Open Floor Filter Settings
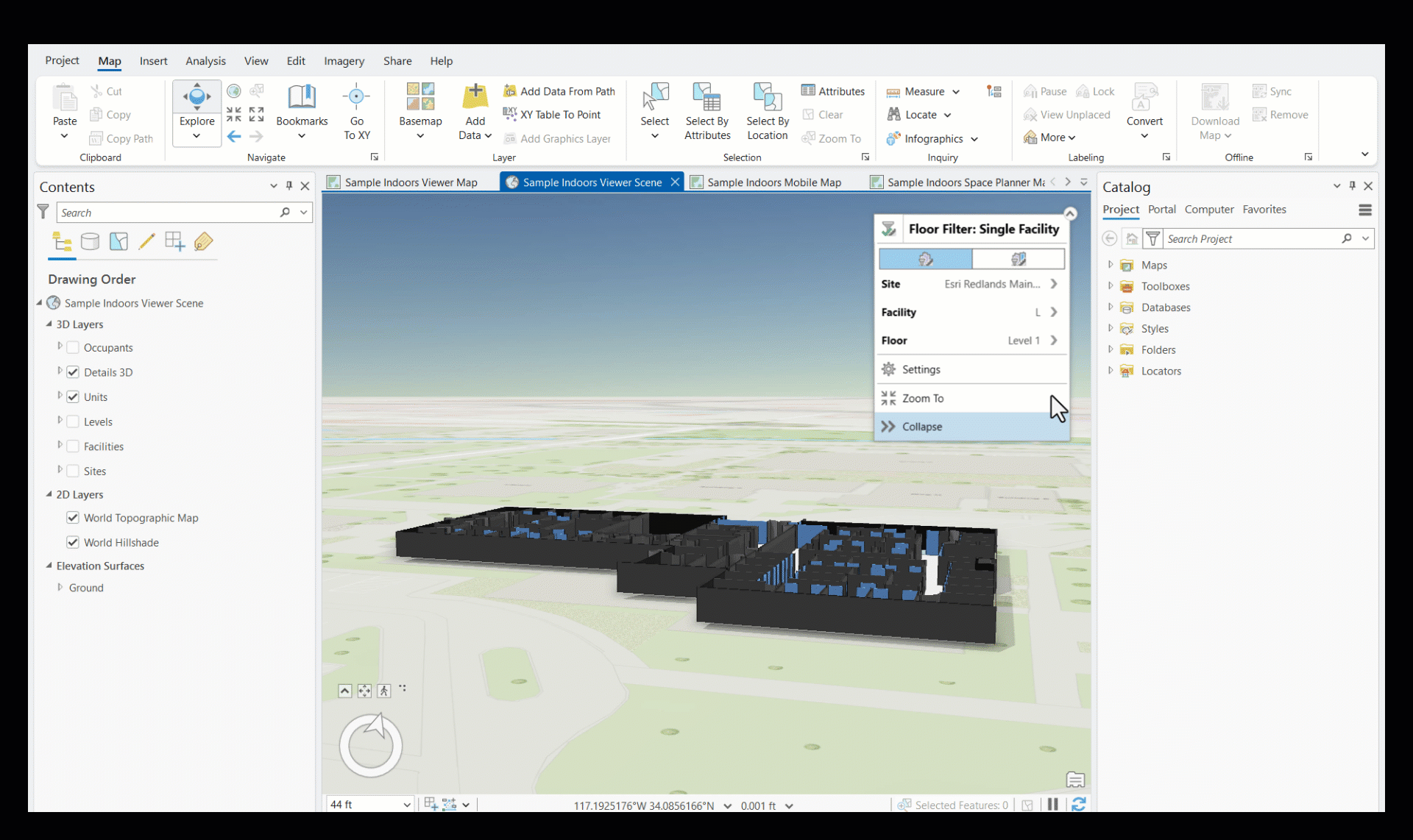Image resolution: width=1413 pixels, height=840 pixels. click(x=921, y=369)
